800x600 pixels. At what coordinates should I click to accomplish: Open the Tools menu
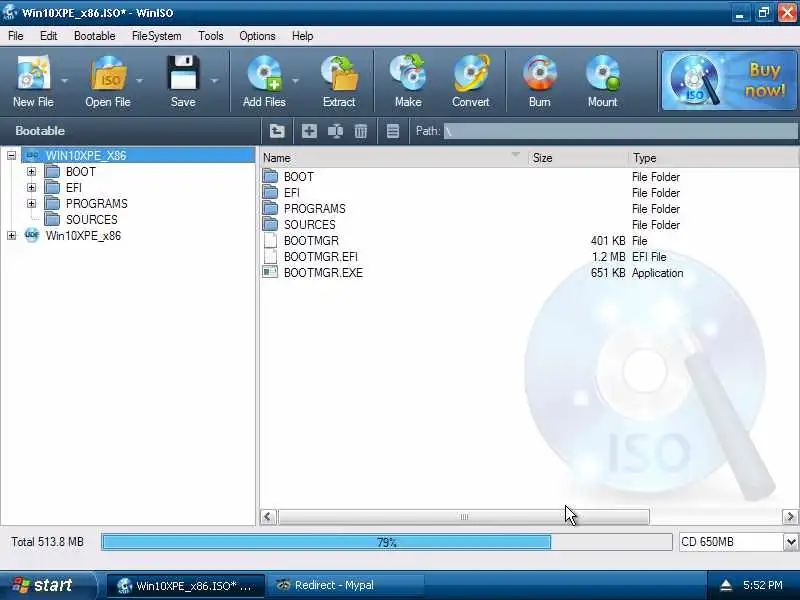point(211,36)
